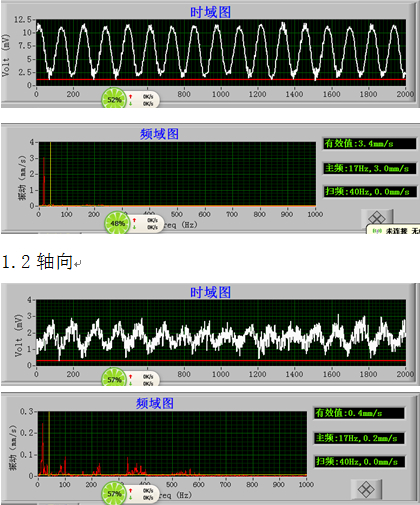Click the 1.2 轴向 section heading
The image size is (420, 505).
(38, 261)
